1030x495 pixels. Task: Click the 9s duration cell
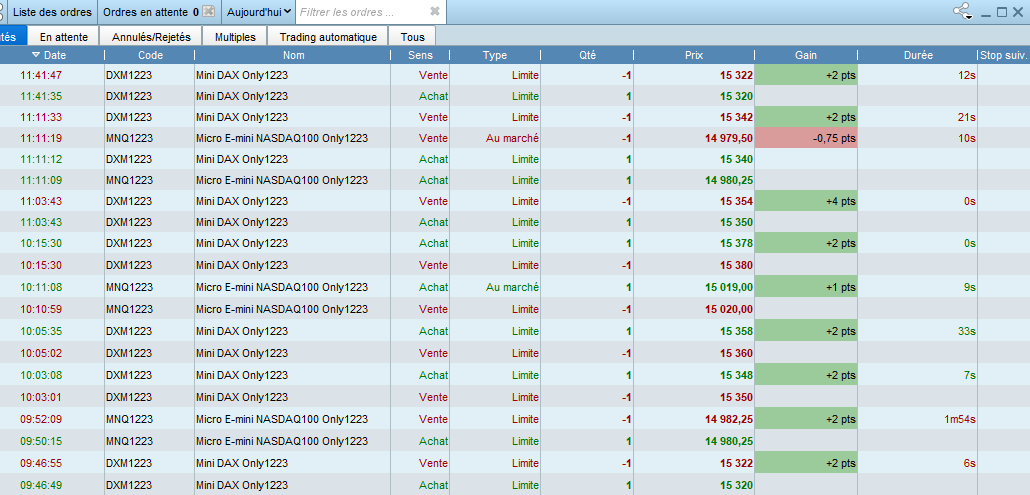[970, 287]
